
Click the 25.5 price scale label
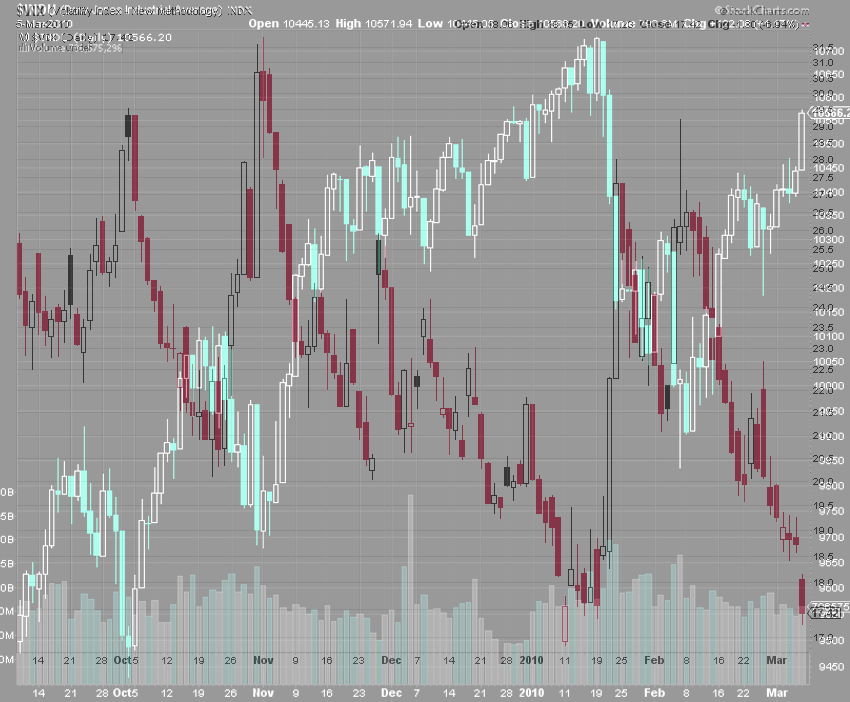point(822,250)
